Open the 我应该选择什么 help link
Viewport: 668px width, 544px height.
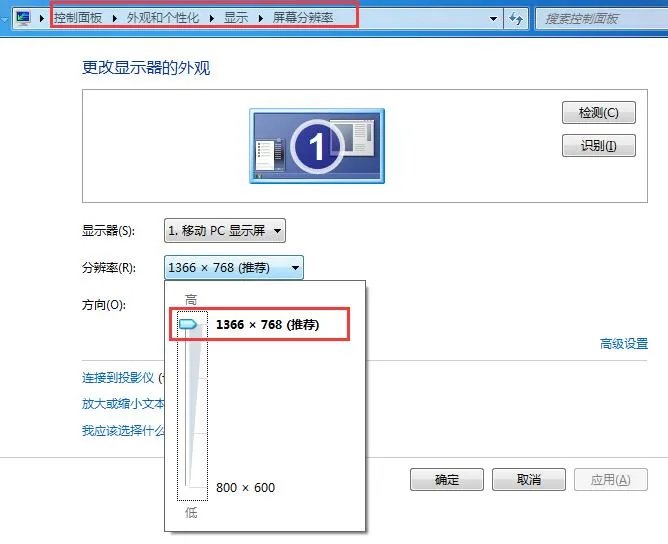point(123,430)
